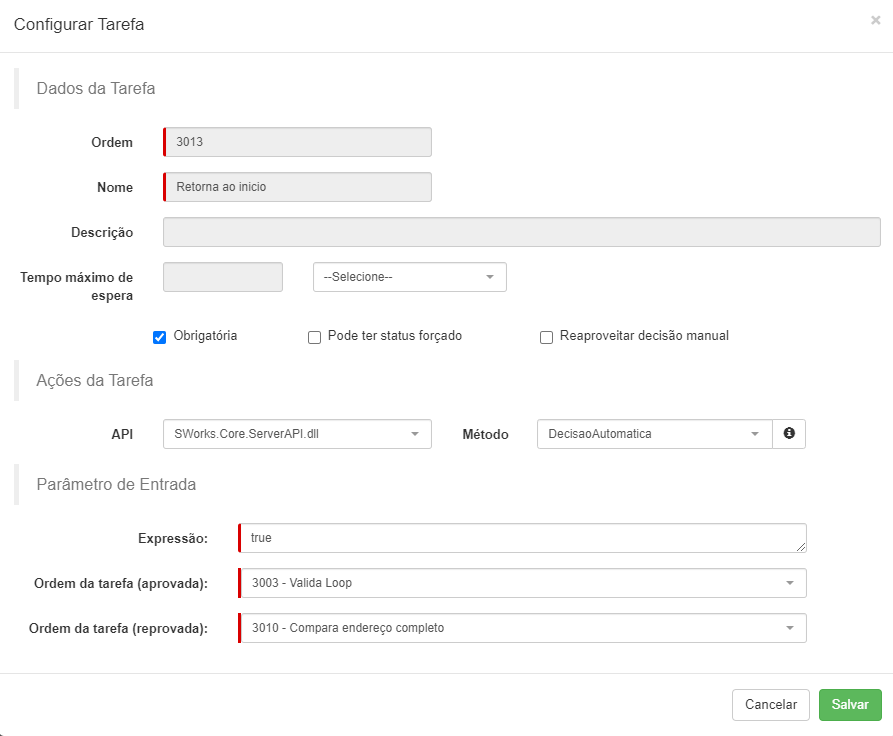Close the Configurar Tarefa dialog with X

[x=876, y=19]
